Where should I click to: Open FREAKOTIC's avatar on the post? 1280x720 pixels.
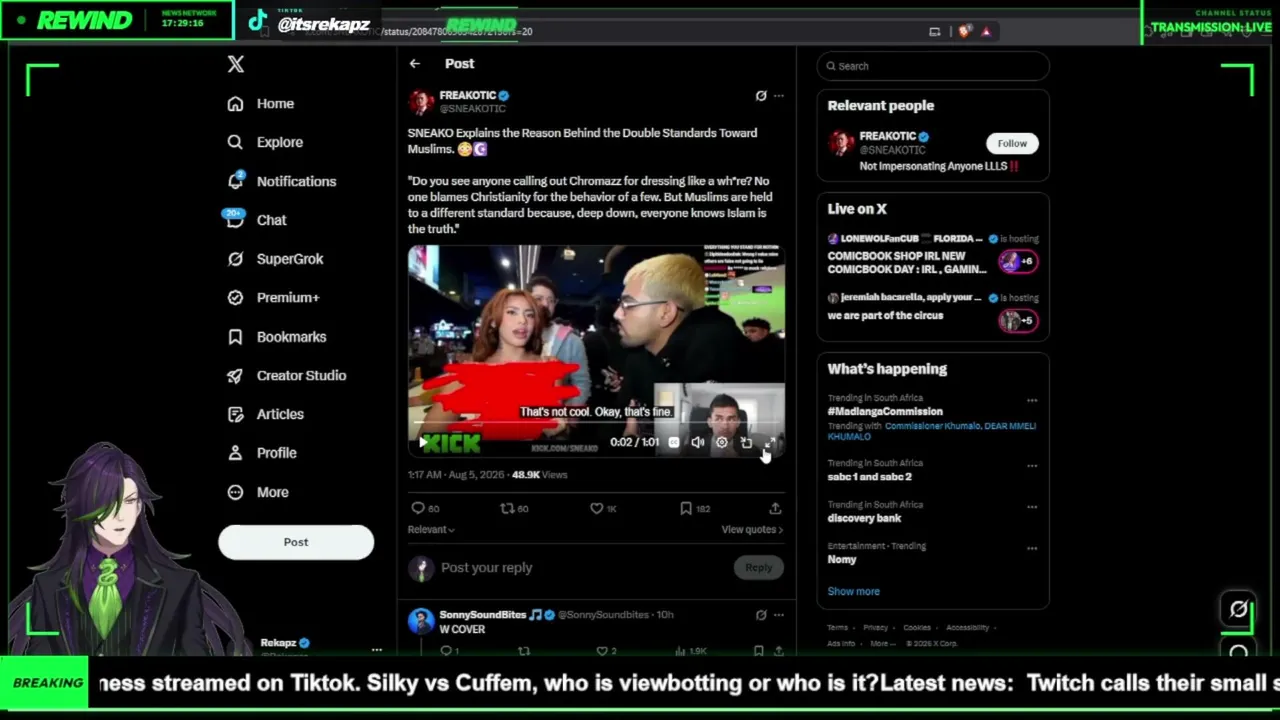click(x=421, y=102)
